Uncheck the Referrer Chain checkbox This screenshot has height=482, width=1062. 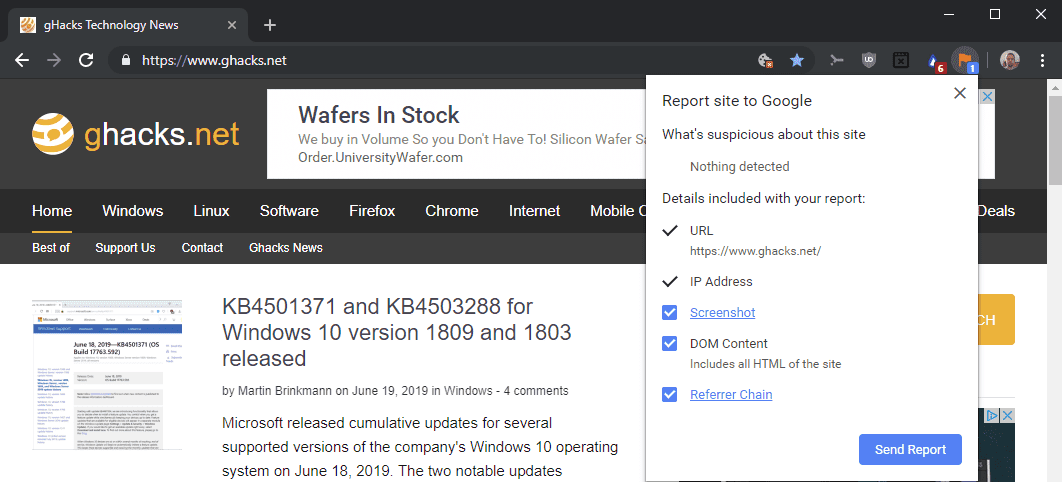pos(669,394)
